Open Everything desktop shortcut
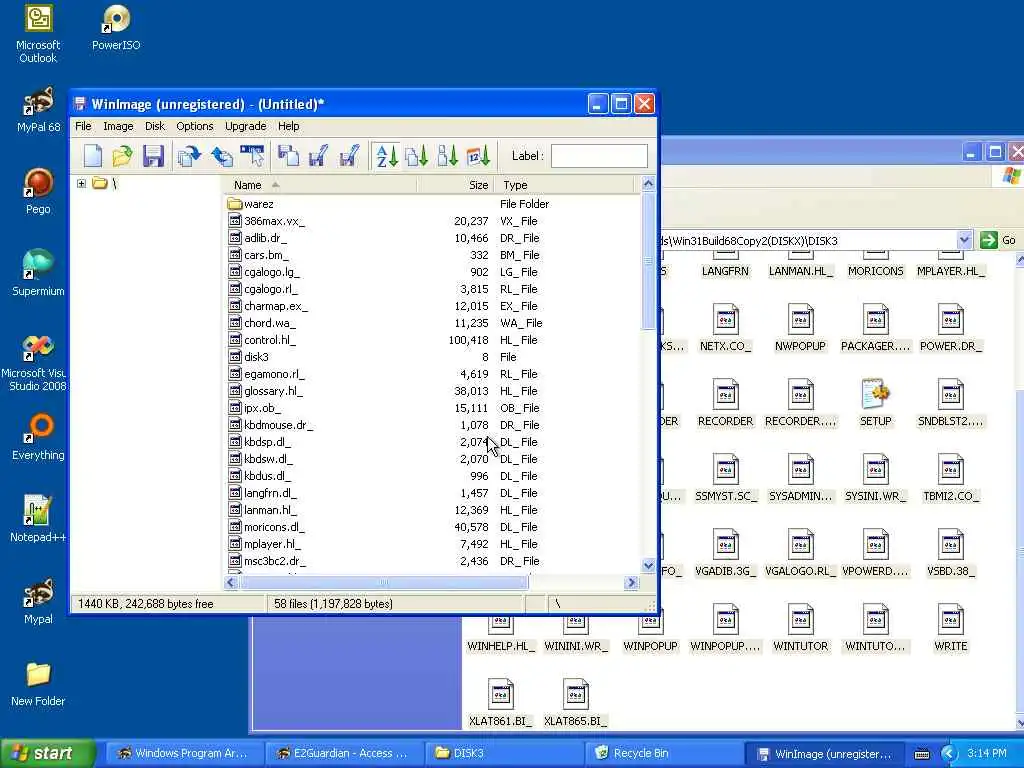 pyautogui.click(x=38, y=437)
